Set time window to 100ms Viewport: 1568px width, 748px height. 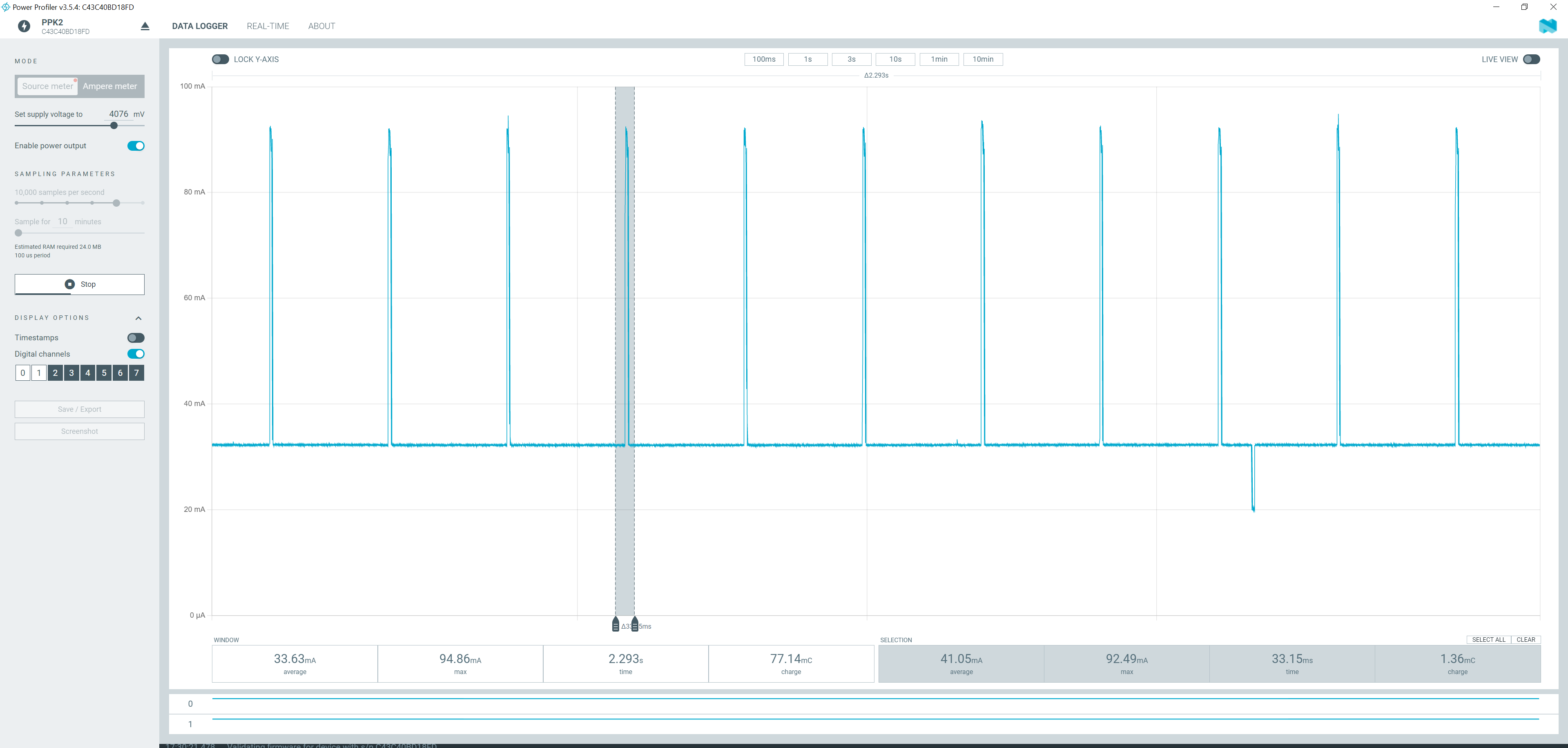764,59
